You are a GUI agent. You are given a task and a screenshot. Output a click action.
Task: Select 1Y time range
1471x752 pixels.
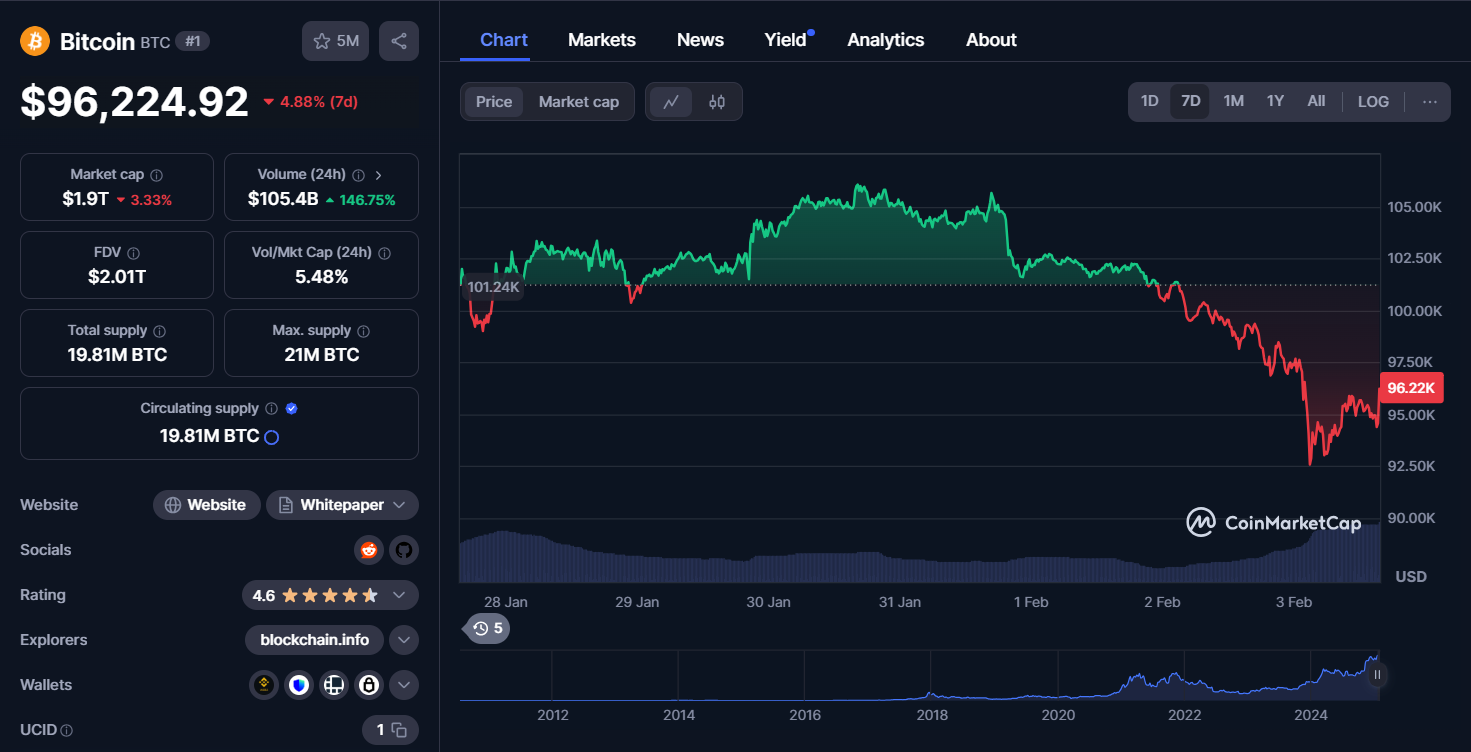[x=1275, y=101]
